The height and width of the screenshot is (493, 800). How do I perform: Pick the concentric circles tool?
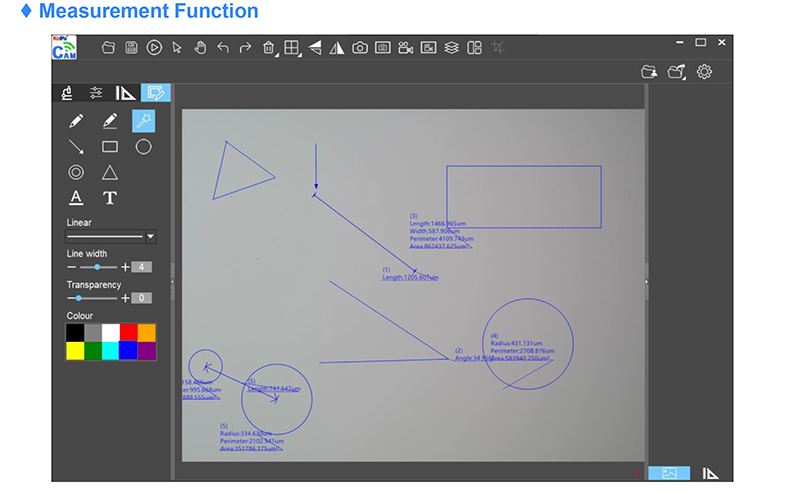pyautogui.click(x=76, y=172)
